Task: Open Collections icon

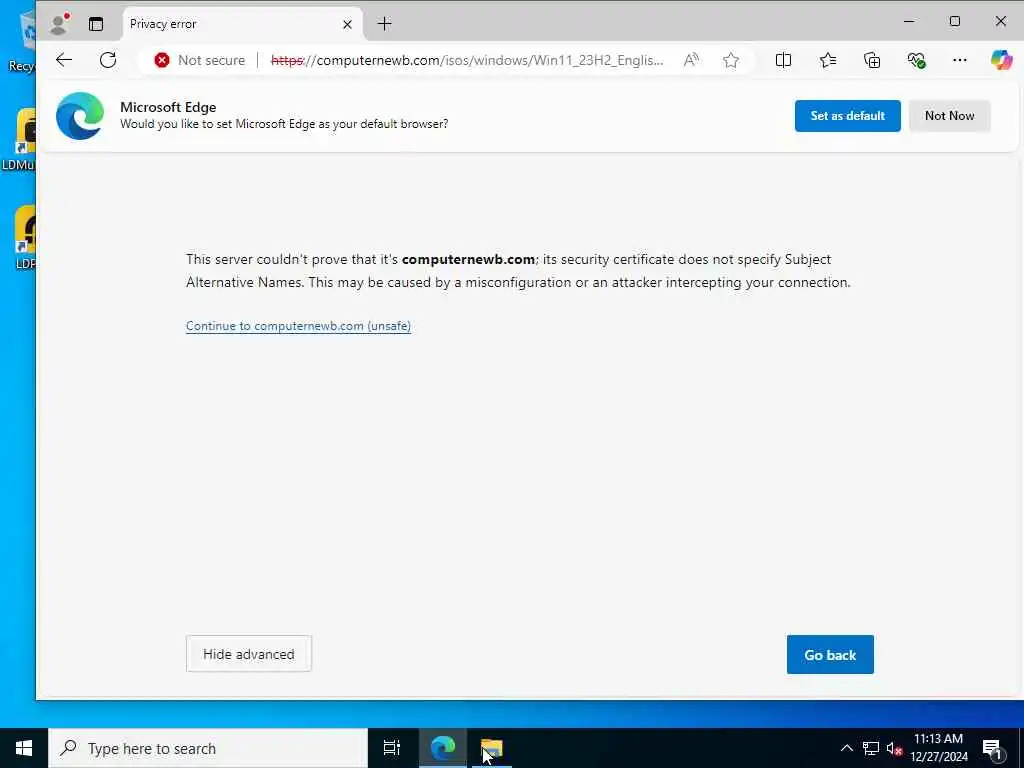Action: (872, 60)
